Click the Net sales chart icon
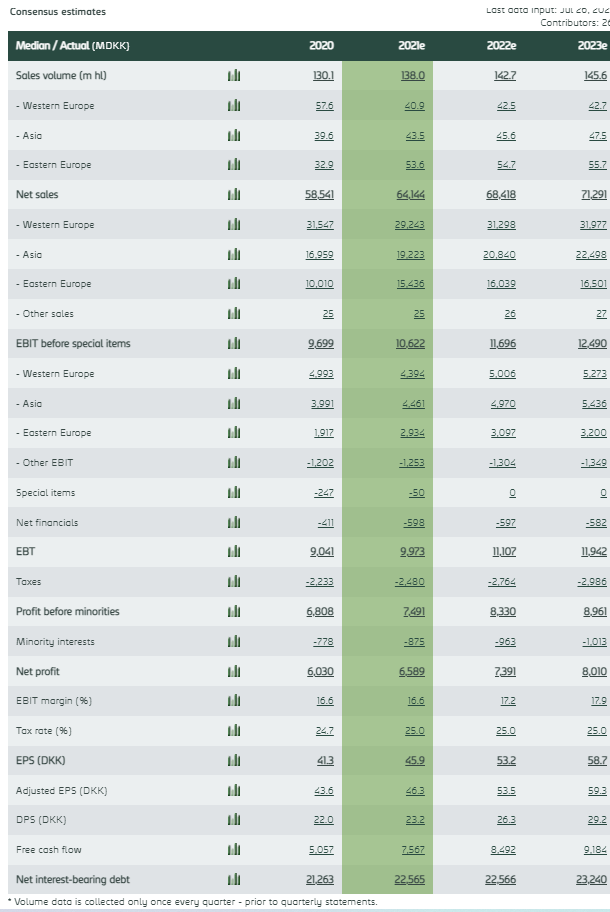 pos(234,195)
